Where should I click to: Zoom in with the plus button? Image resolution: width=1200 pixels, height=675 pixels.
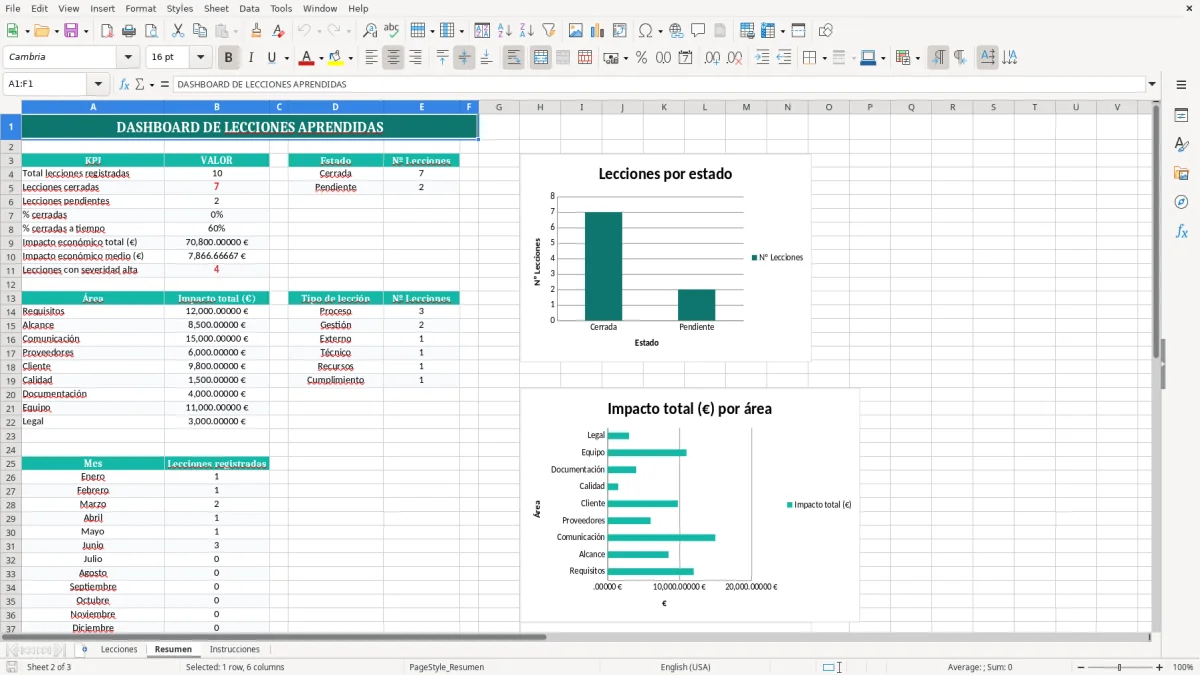1160,667
